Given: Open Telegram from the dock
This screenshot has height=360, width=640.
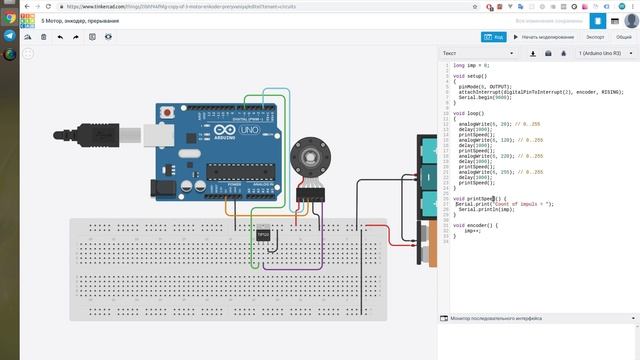Looking at the screenshot, I should point(9,36).
